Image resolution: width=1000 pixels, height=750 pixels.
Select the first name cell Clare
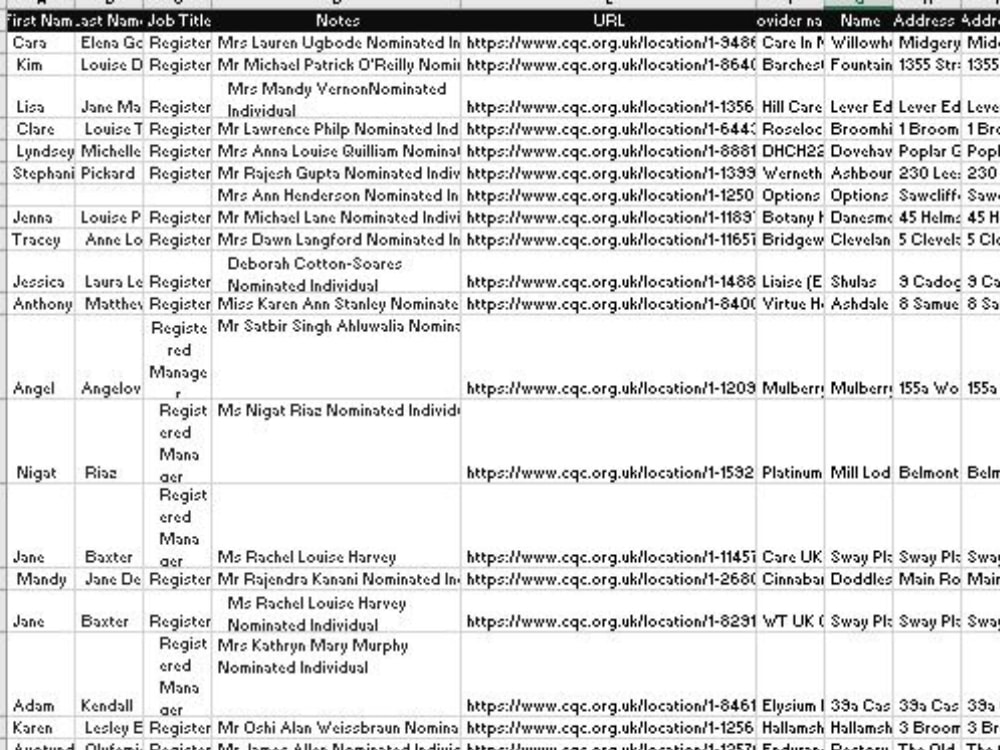[41, 129]
